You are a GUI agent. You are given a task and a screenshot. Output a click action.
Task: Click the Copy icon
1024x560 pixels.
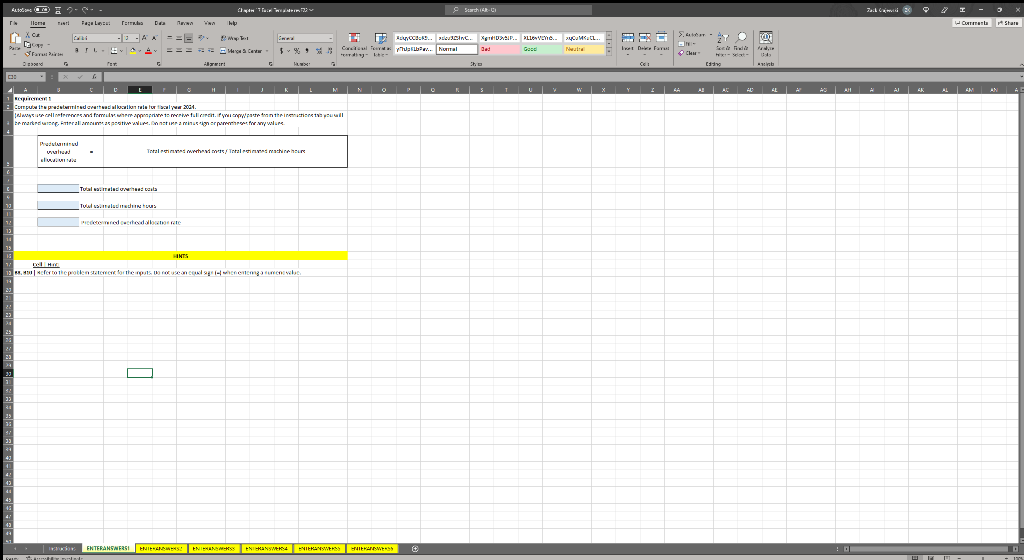click(27, 44)
